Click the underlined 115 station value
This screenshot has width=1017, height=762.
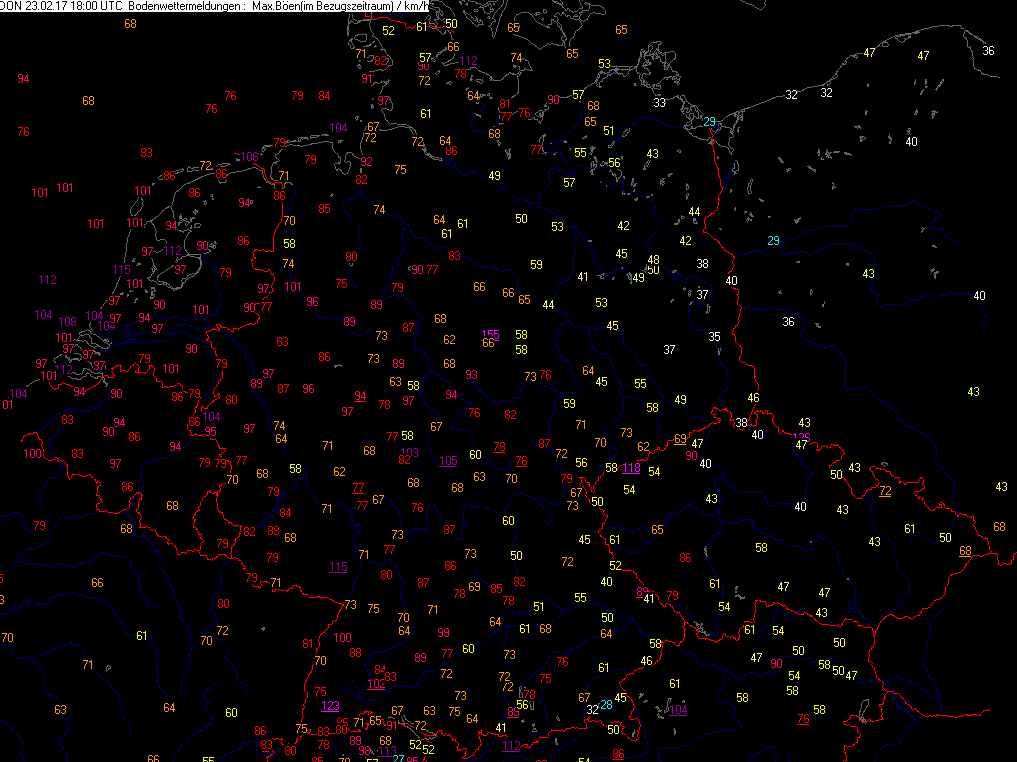click(338, 567)
